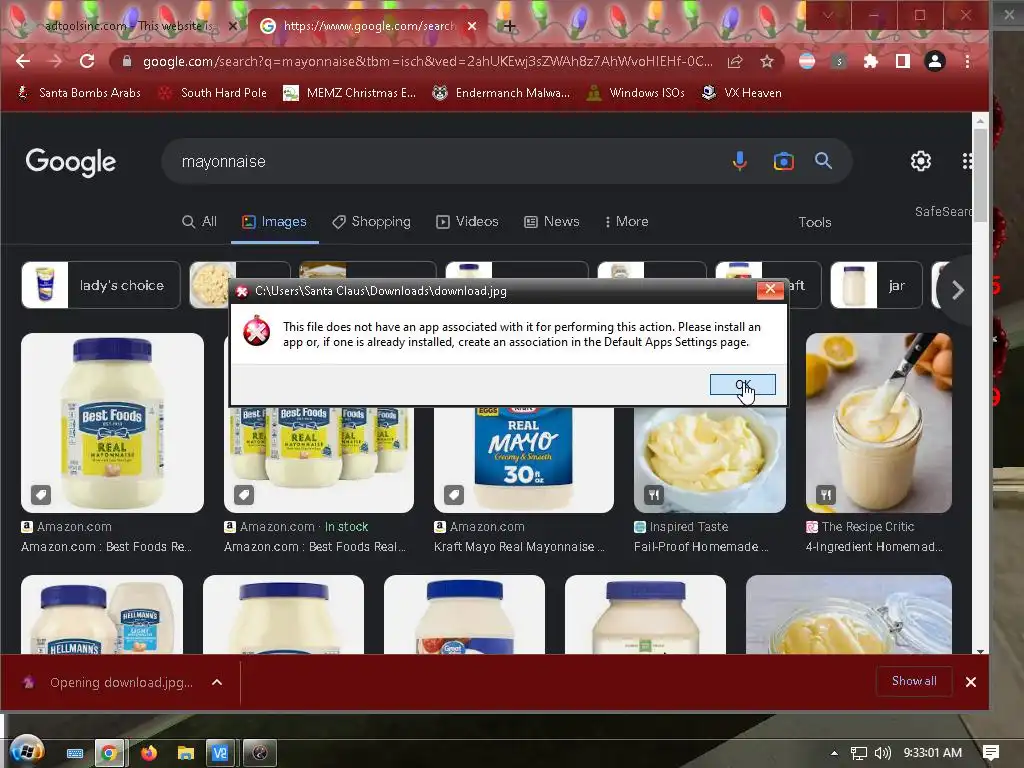Open the action center notification icon
Screen dimensions: 1024x768
point(991,753)
